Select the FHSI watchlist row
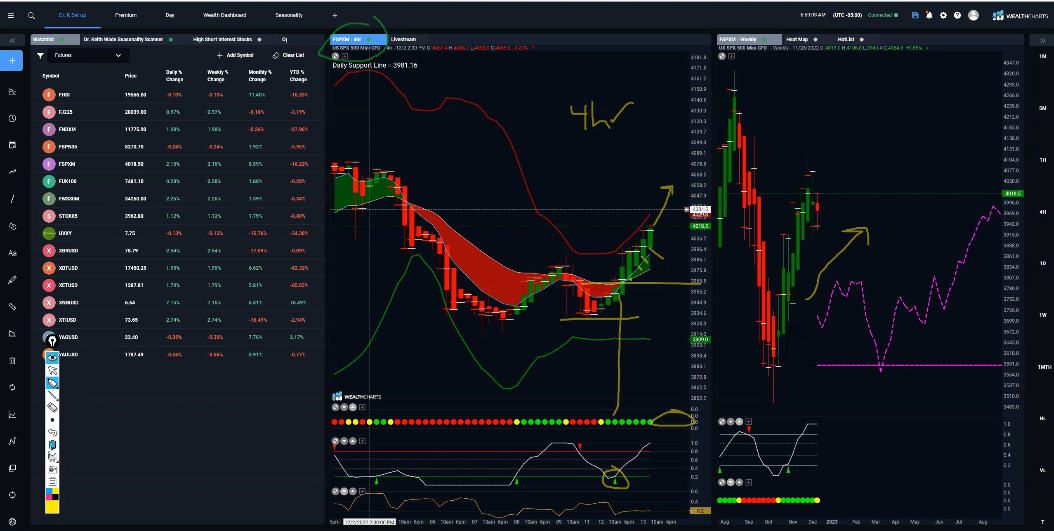This screenshot has width=1054, height=531. (x=179, y=95)
